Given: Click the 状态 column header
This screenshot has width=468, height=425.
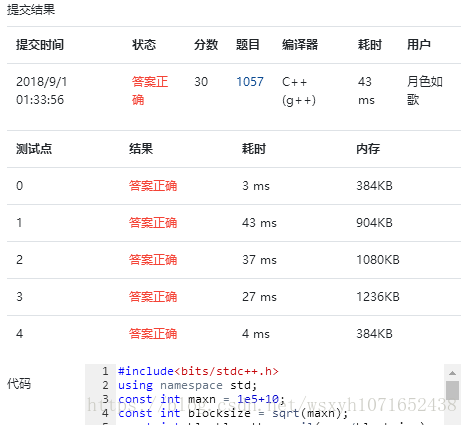Looking at the screenshot, I should click(x=144, y=45).
